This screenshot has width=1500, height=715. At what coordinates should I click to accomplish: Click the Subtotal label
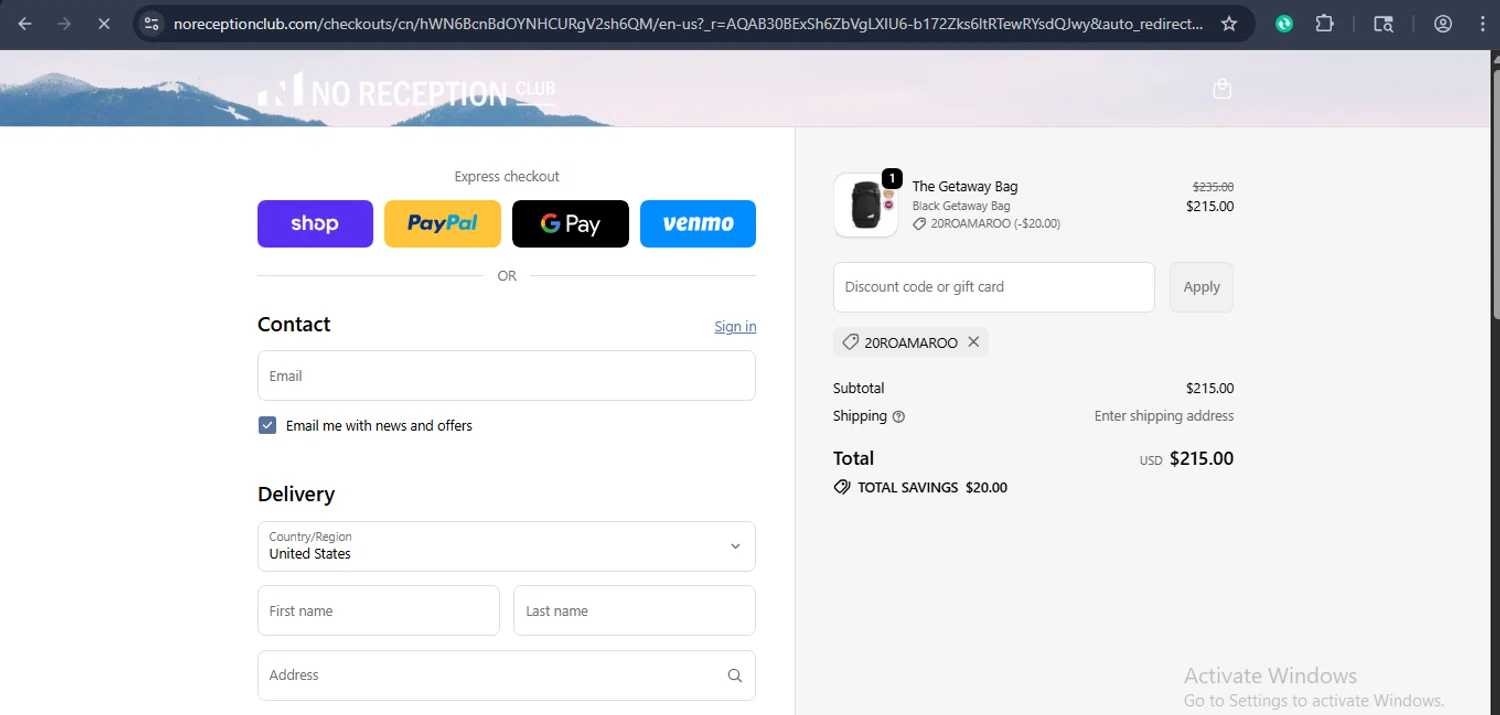coord(859,388)
